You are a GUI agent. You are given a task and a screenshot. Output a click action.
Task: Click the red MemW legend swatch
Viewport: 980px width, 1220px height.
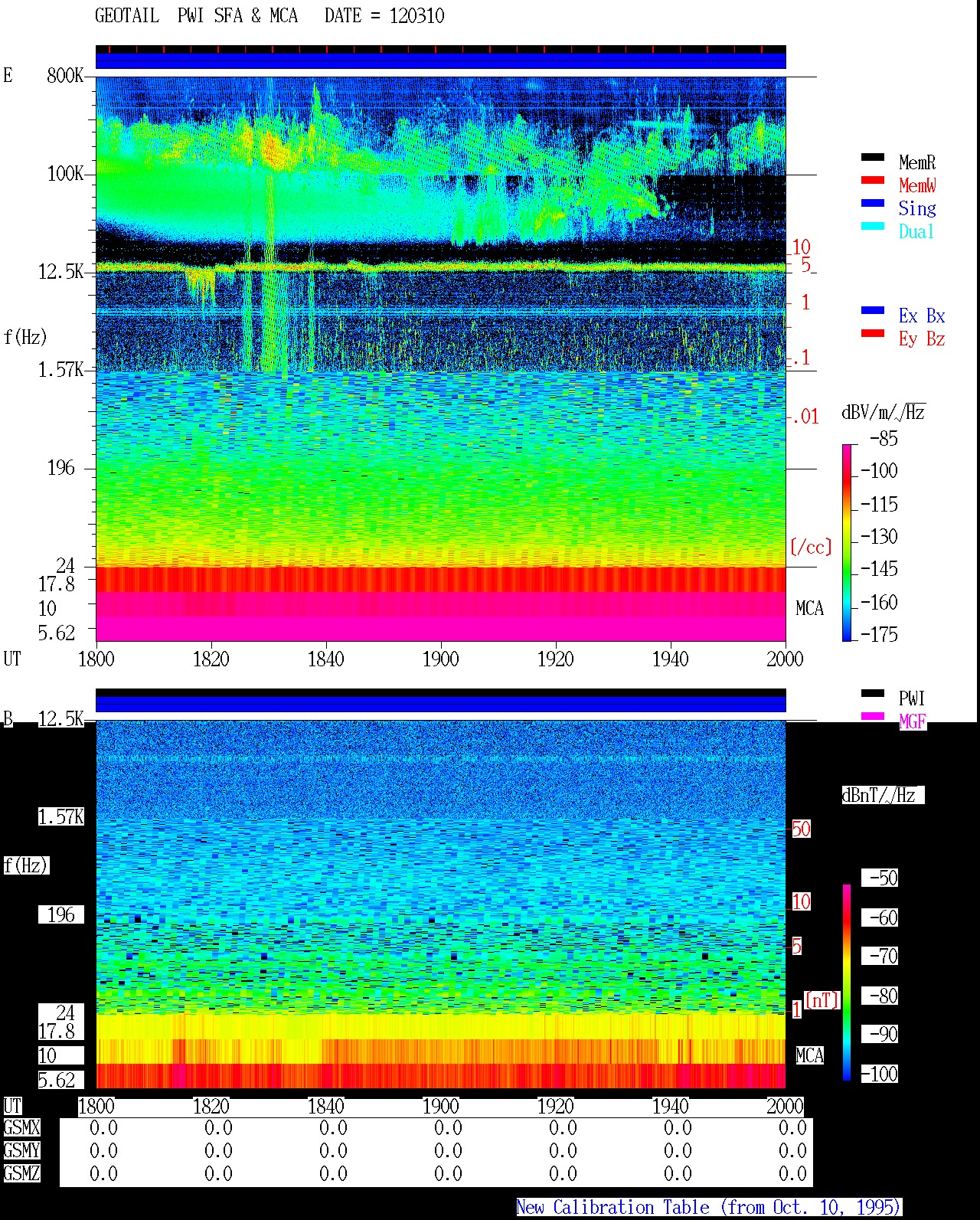click(x=873, y=180)
